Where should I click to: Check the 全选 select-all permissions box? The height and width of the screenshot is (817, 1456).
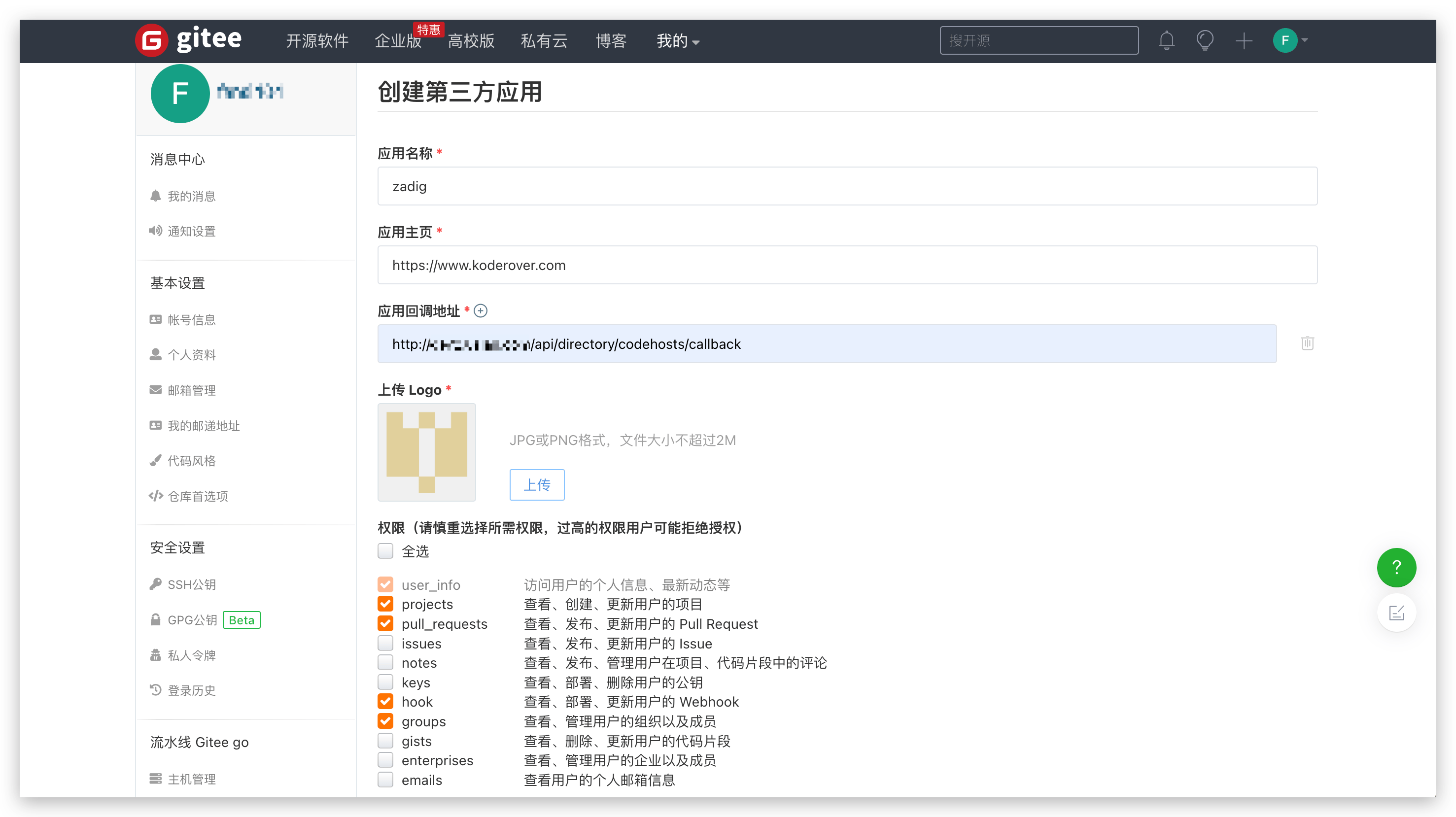tap(385, 551)
